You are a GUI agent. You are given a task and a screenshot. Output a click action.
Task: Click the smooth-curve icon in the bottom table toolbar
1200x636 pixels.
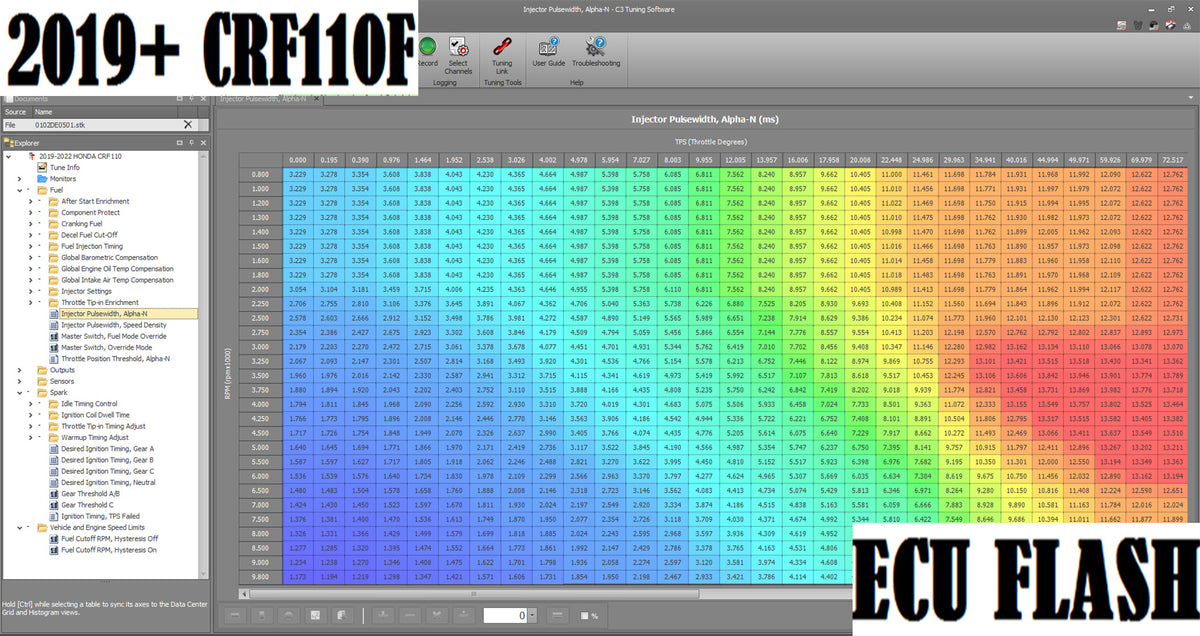288,616
